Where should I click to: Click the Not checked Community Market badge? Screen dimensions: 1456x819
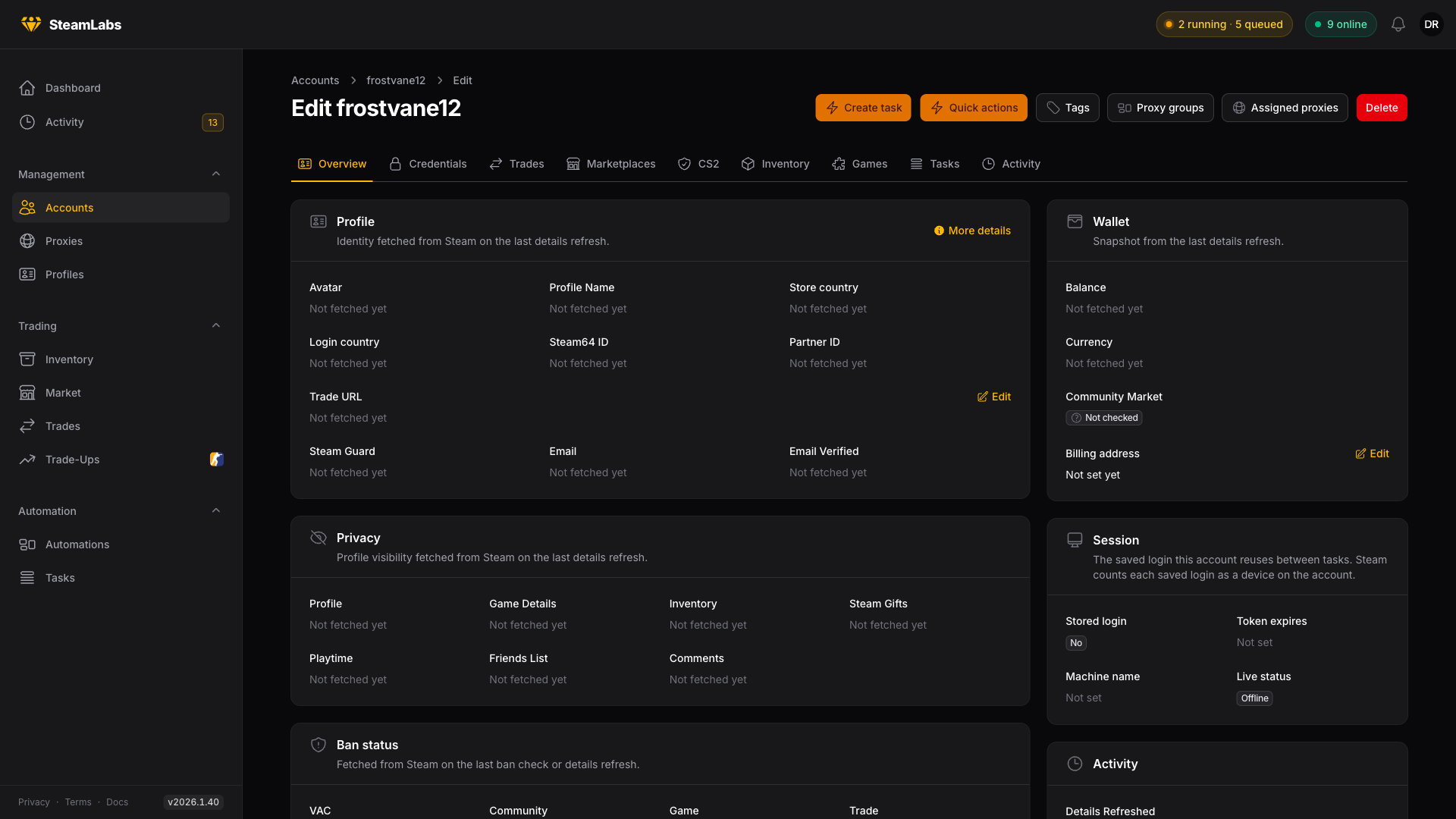point(1103,418)
